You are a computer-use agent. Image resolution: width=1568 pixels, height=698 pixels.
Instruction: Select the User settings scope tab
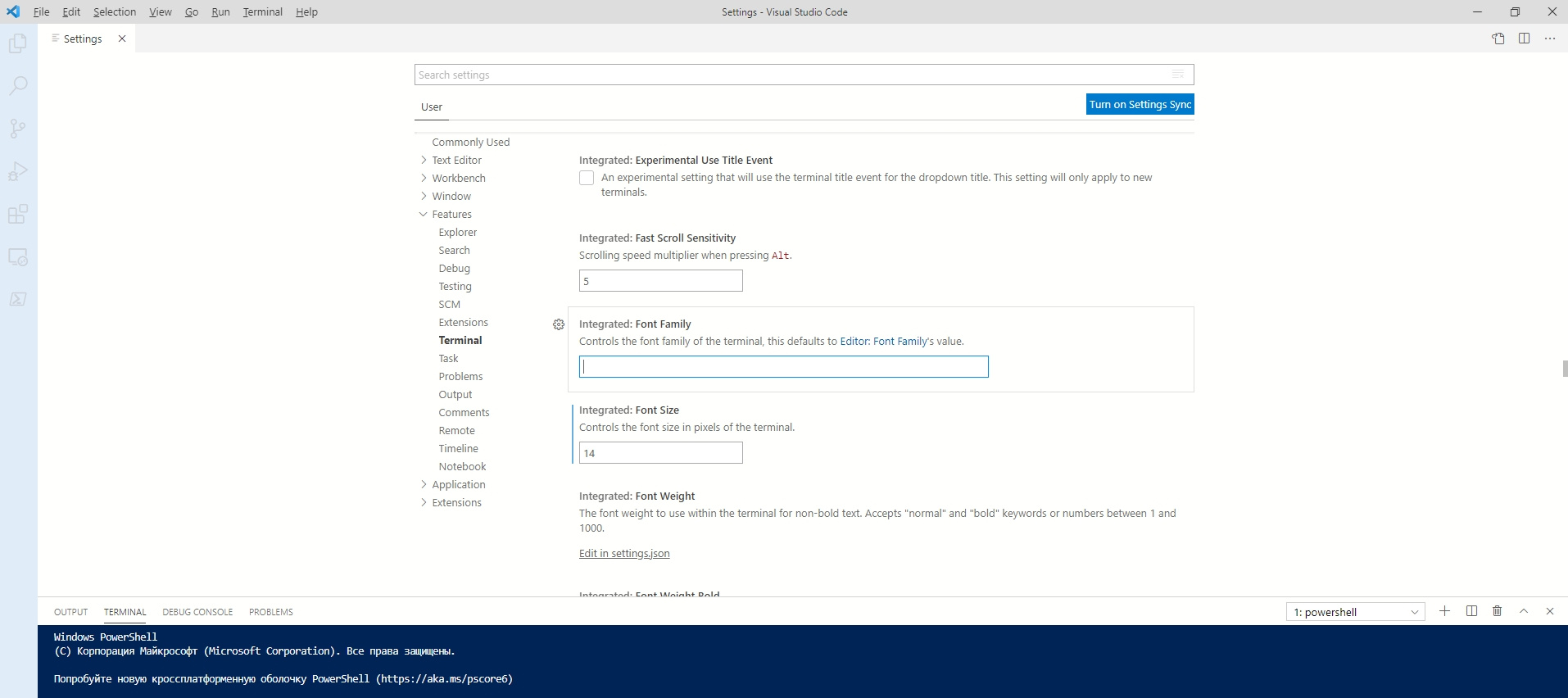432,107
